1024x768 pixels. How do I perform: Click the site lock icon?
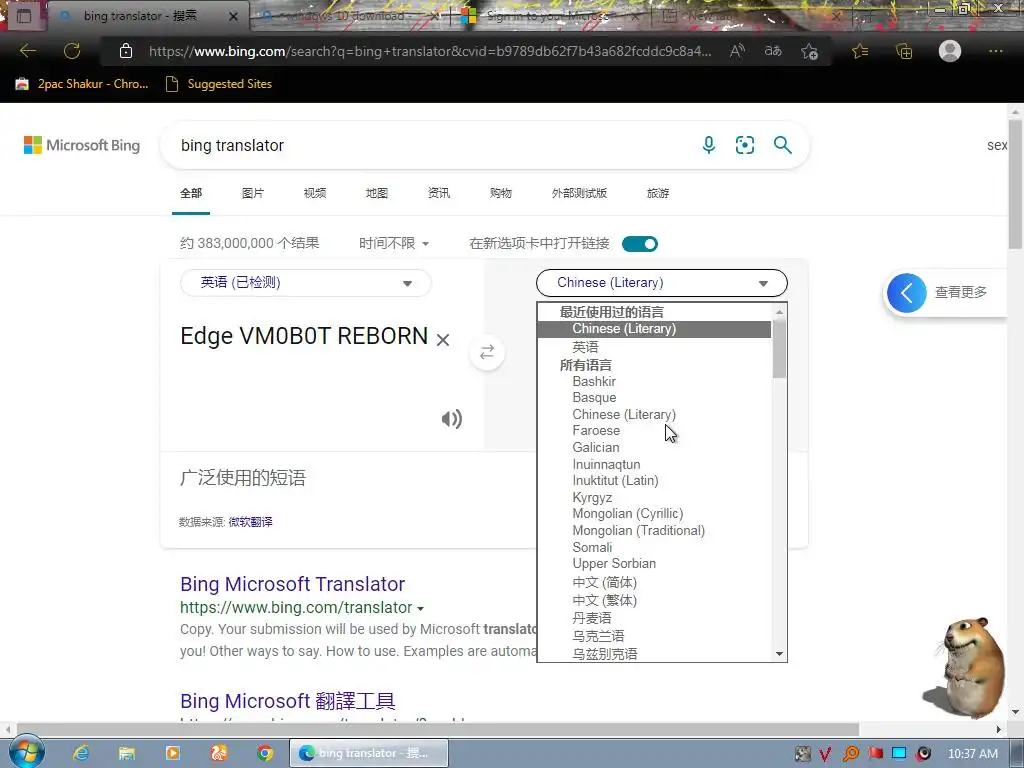coord(126,51)
